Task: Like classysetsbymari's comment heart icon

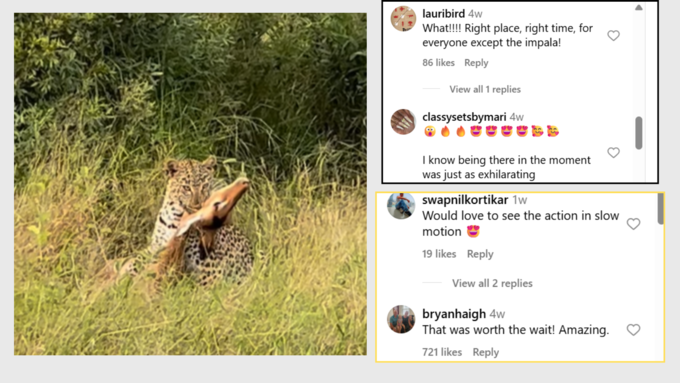Action: point(613,153)
